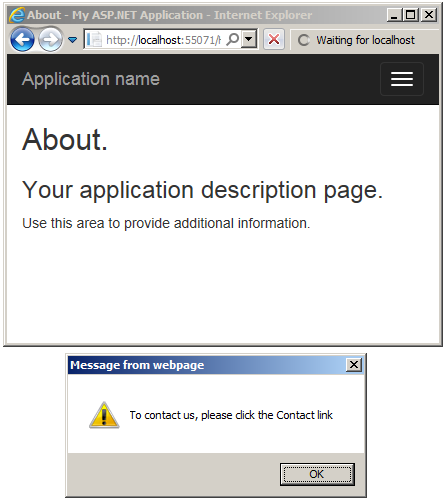This screenshot has height=501, width=445.
Task: Click the page icon in address bar
Action: click(94, 40)
